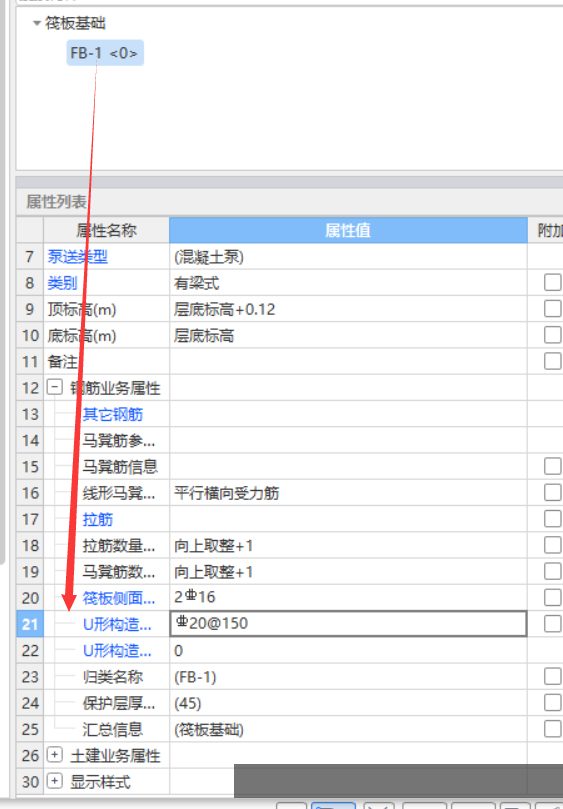Click the 属性名称 column header
This screenshot has height=809, width=563.
coord(106,230)
